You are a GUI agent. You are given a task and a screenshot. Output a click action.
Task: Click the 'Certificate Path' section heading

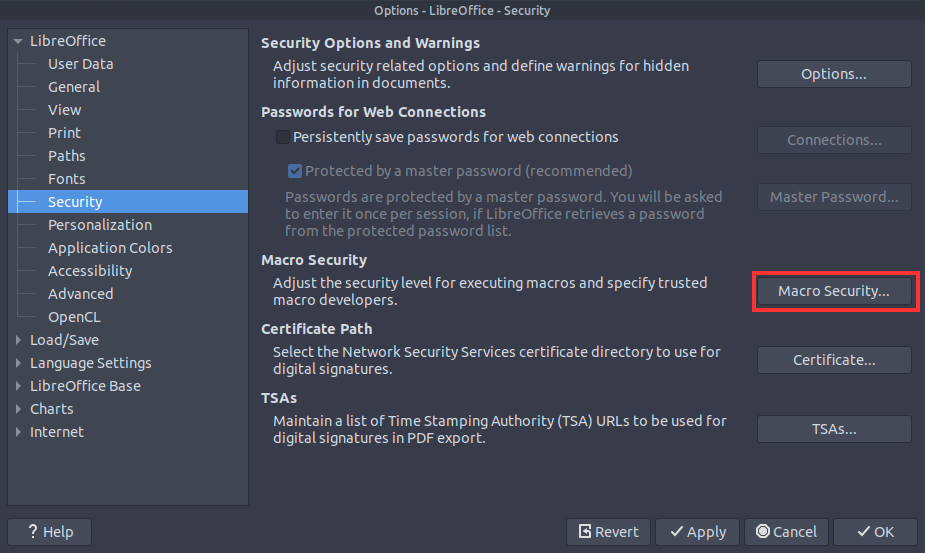point(317,329)
